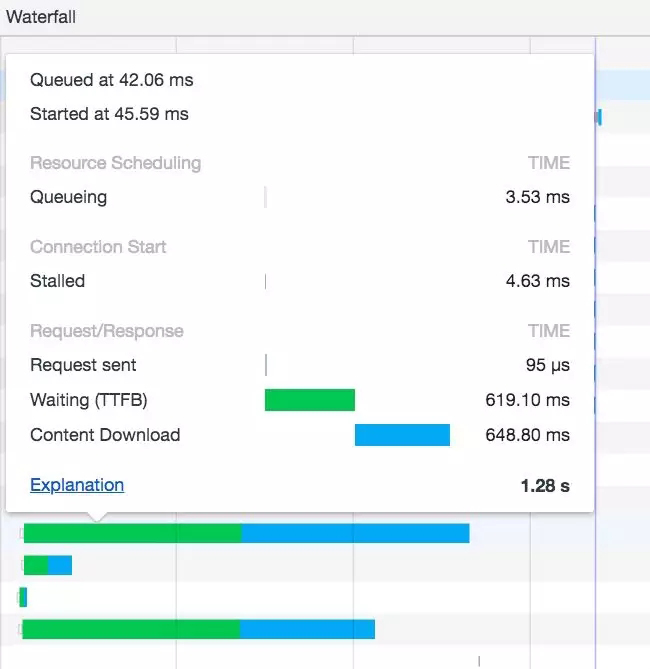
Task: Click the 'Request/Response' section heading
Action: (x=107, y=331)
